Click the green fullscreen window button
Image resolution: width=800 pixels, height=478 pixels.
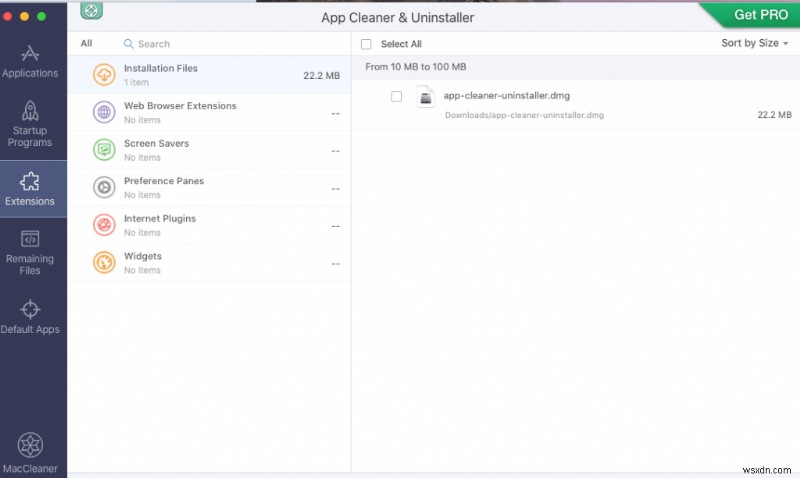tap(41, 16)
